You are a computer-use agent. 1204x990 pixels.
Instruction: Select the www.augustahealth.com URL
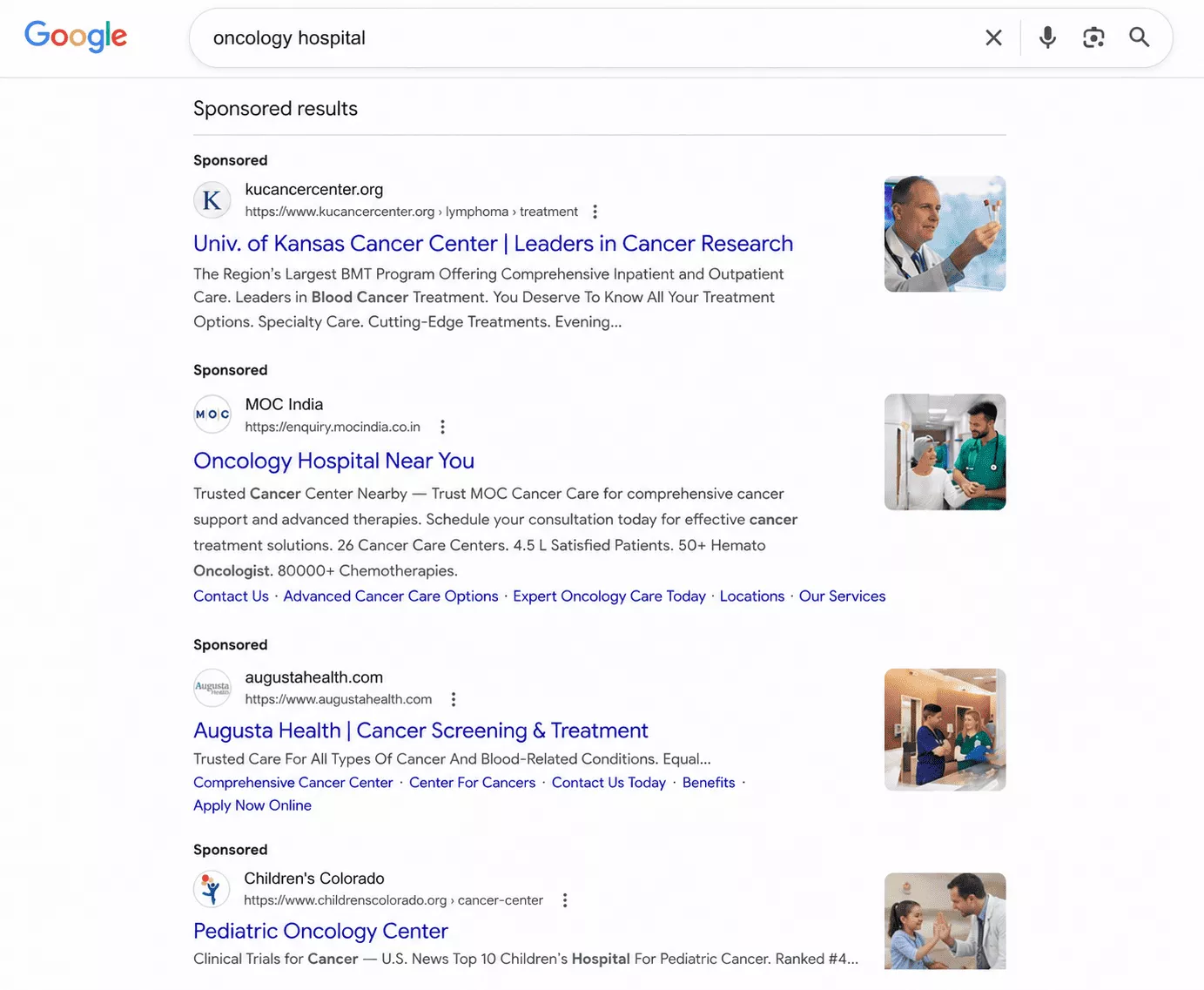click(339, 699)
